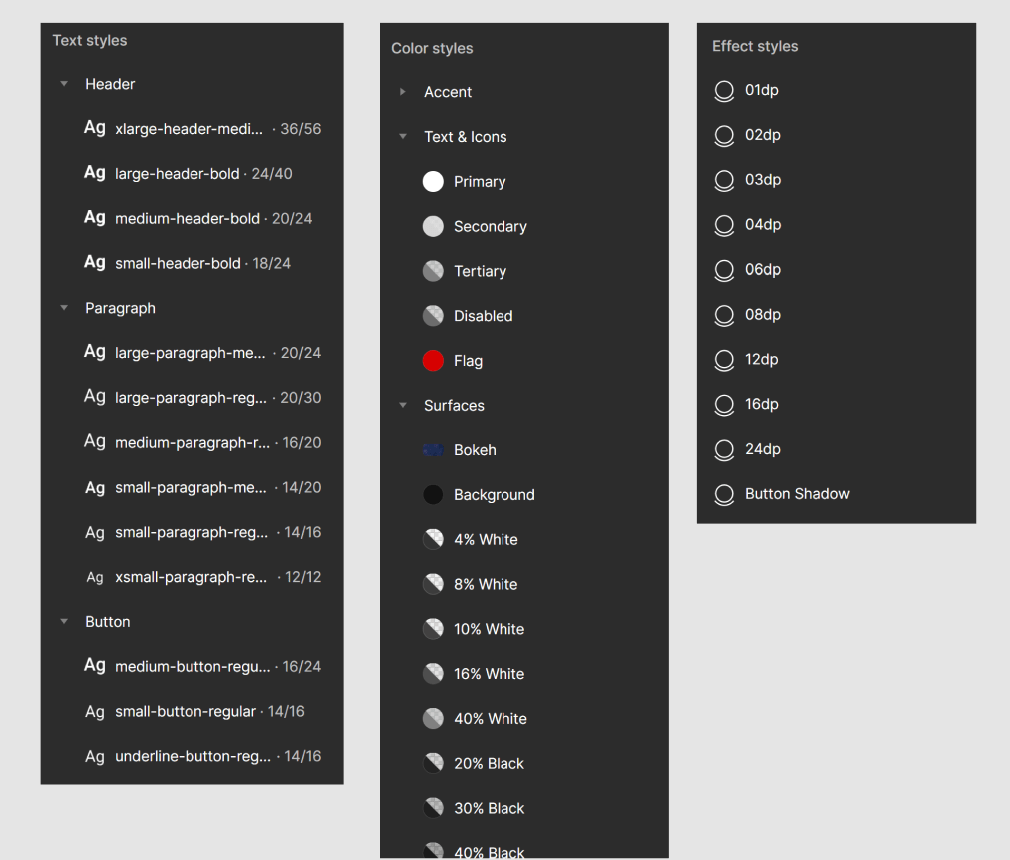The width and height of the screenshot is (1010, 860).
Task: Select the Button Shadow effect icon
Action: [724, 494]
